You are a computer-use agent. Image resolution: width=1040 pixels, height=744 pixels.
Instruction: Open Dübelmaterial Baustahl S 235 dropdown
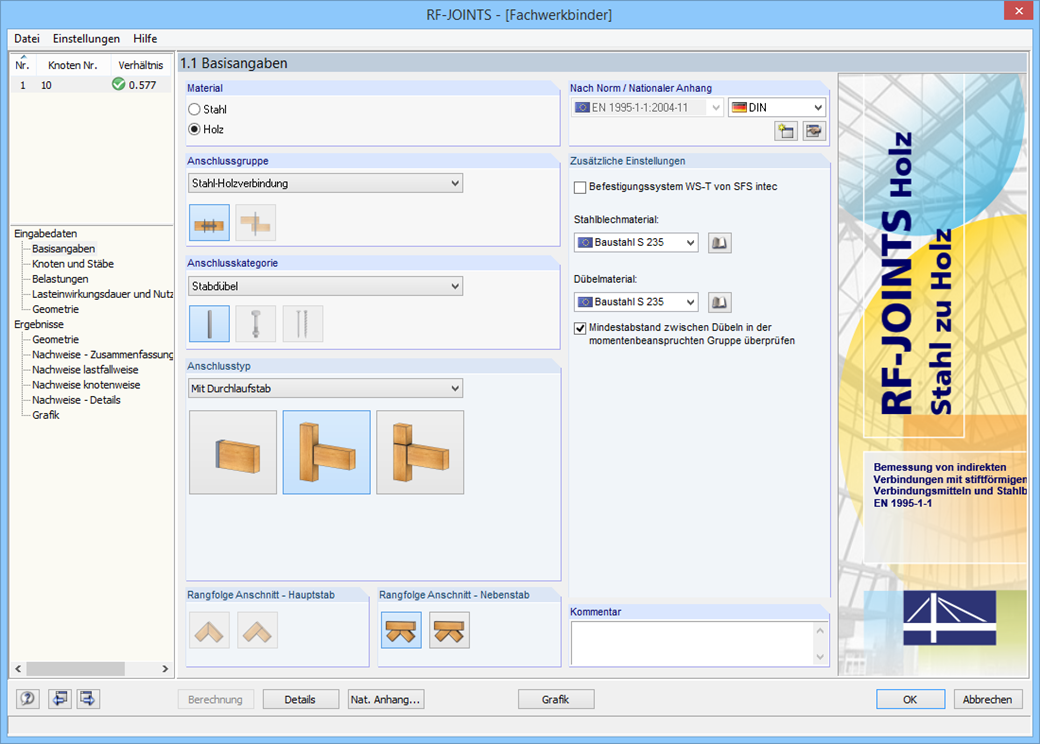tap(636, 302)
